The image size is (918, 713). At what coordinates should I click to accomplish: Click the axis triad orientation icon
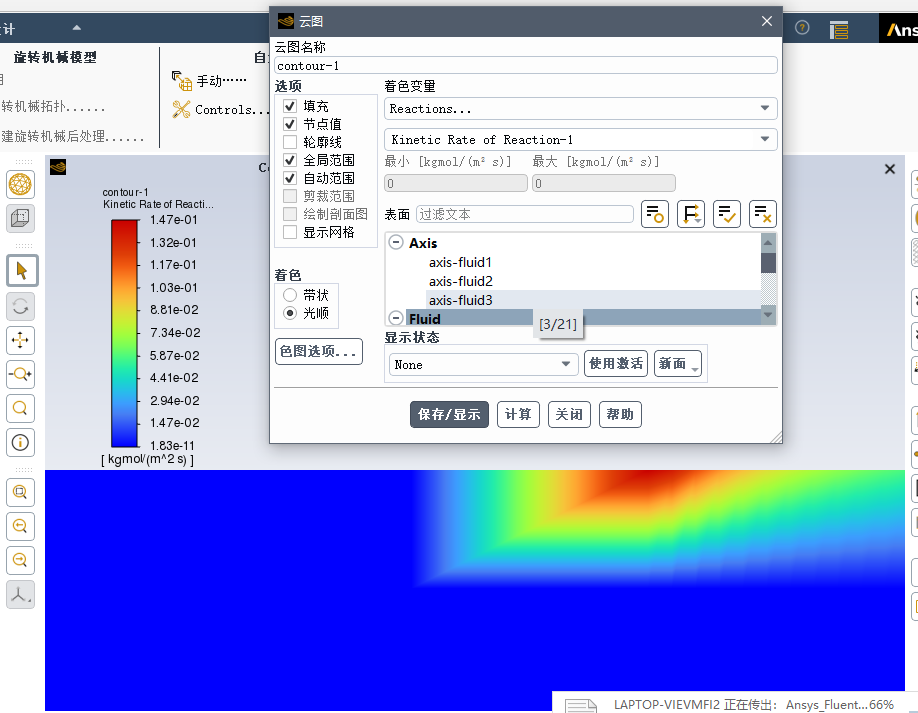click(21, 595)
